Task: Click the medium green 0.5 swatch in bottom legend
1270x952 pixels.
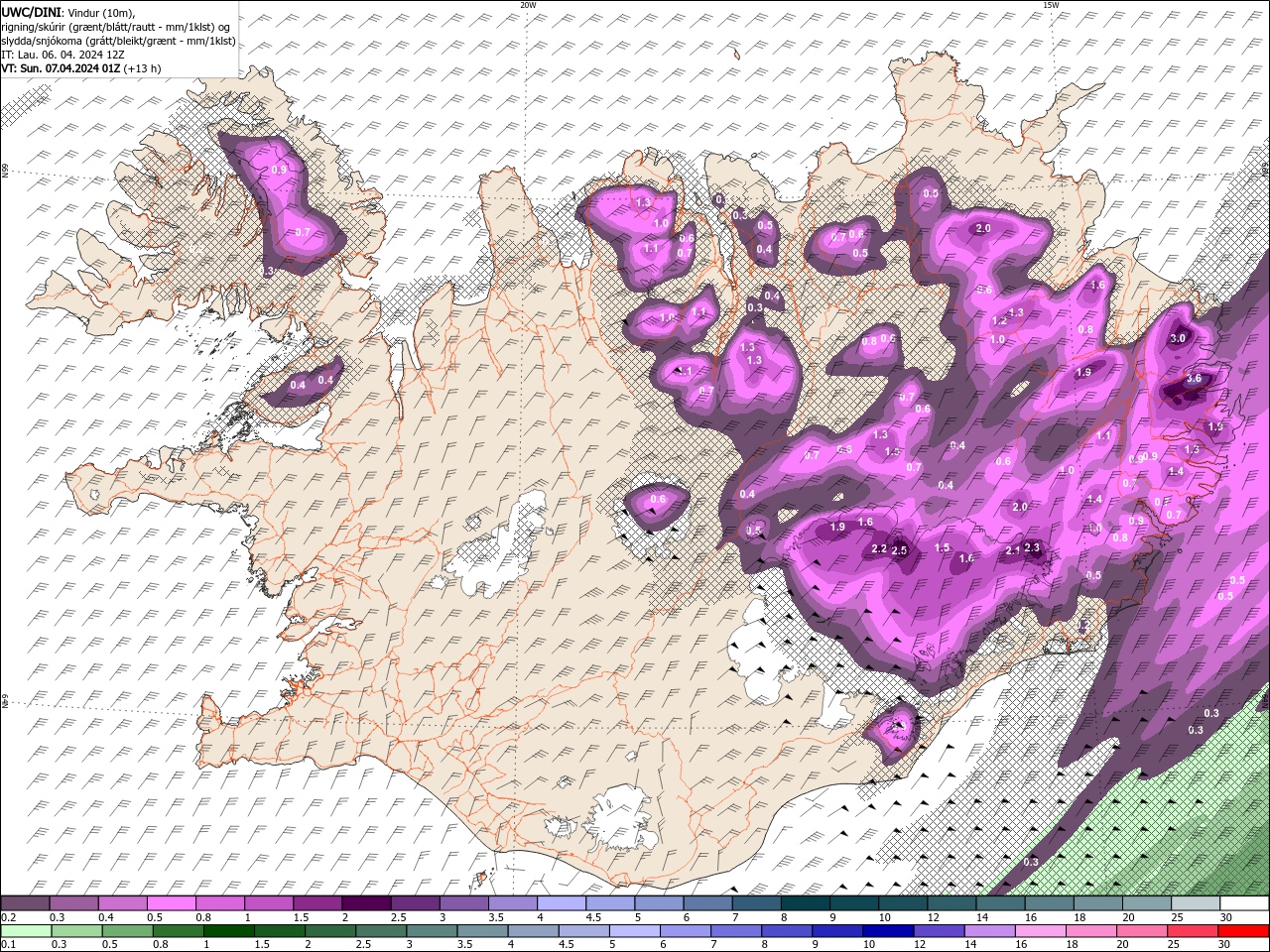Action: click(127, 931)
